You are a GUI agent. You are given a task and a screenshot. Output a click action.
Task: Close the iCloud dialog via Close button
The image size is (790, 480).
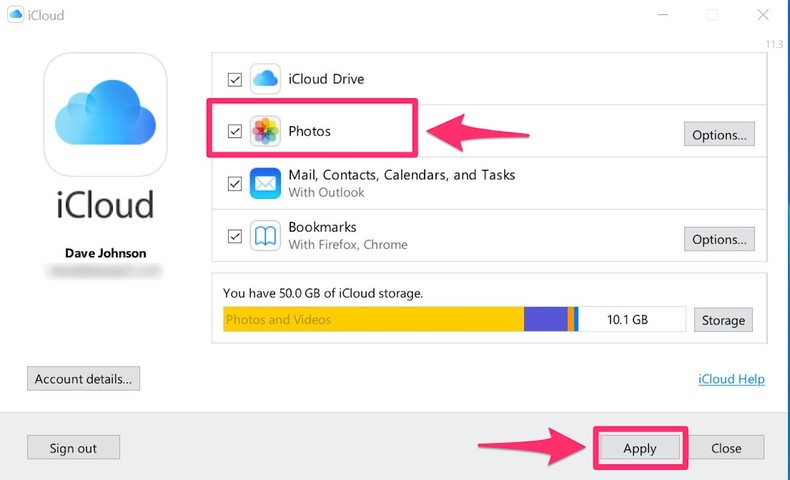pyautogui.click(x=726, y=448)
